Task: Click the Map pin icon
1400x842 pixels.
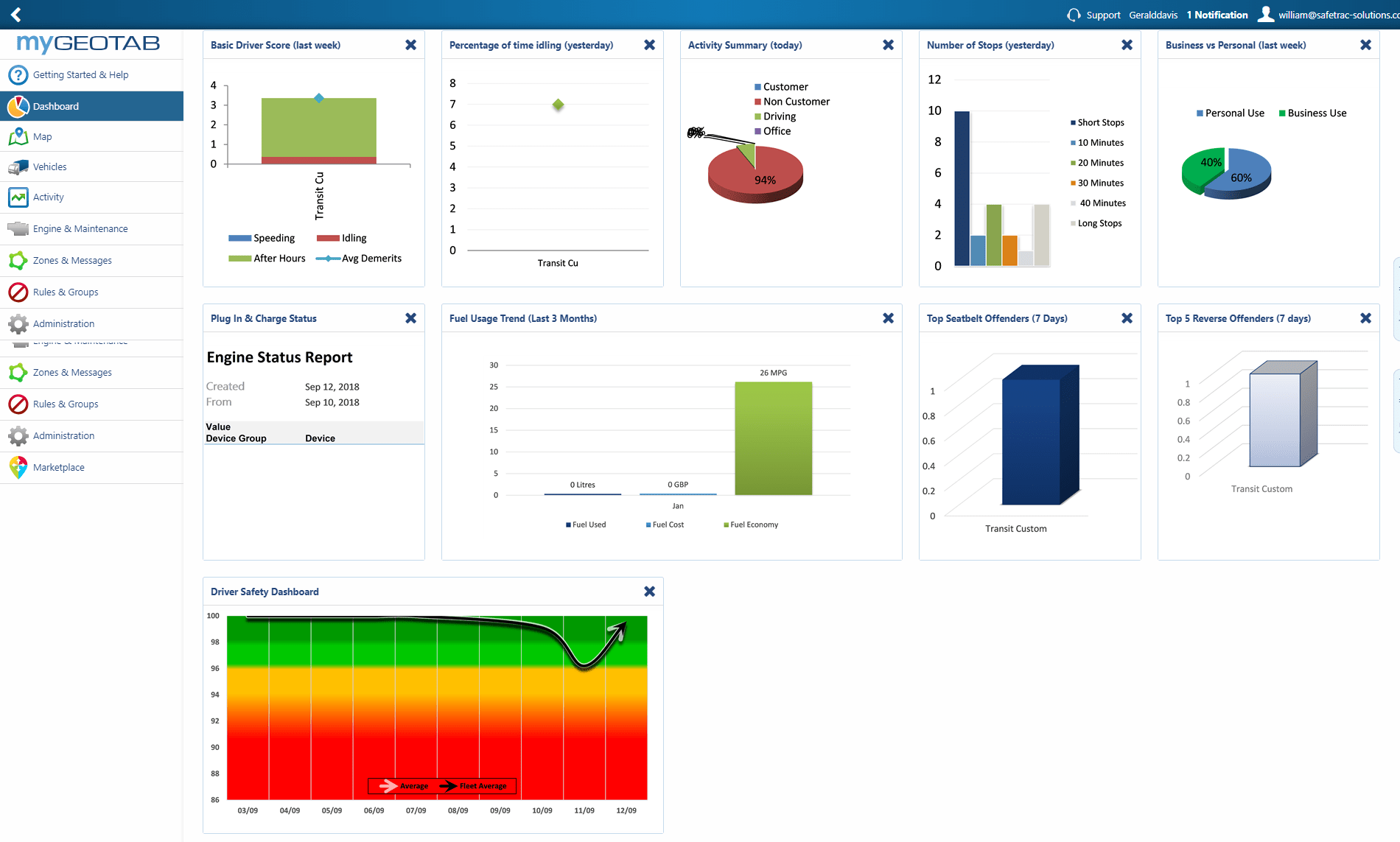Action: (x=18, y=136)
